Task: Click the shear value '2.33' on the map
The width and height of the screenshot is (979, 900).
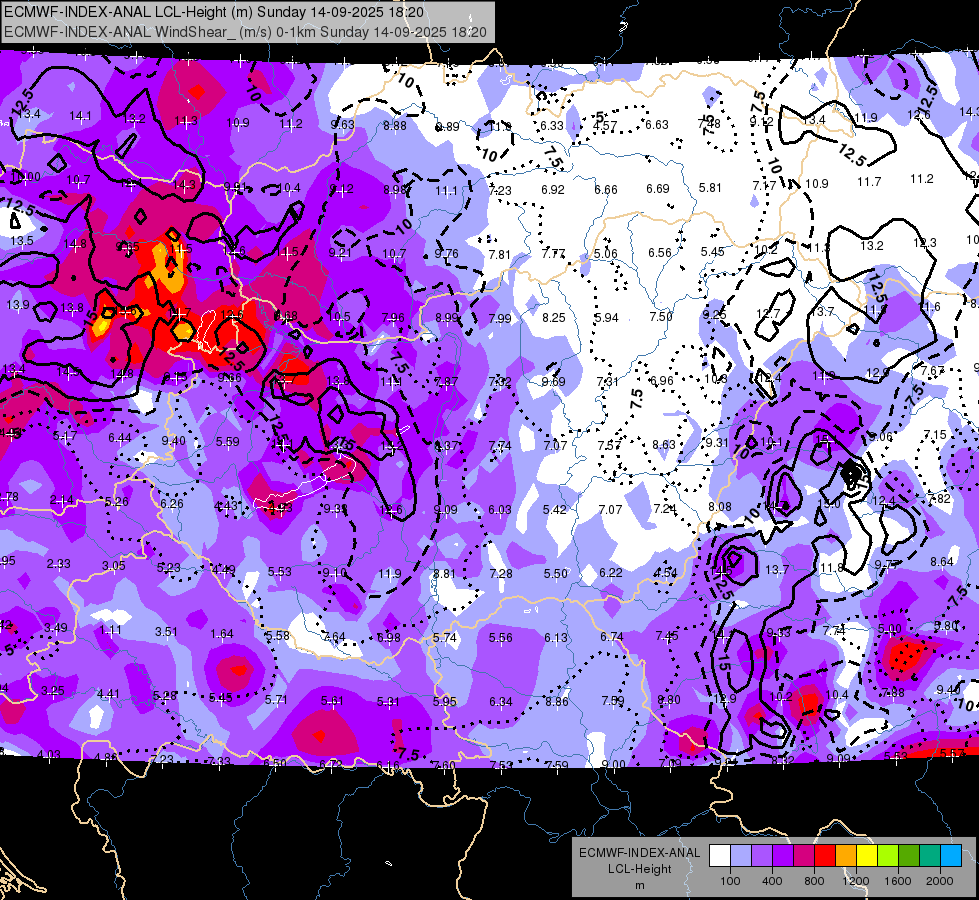Action: pyautogui.click(x=59, y=563)
